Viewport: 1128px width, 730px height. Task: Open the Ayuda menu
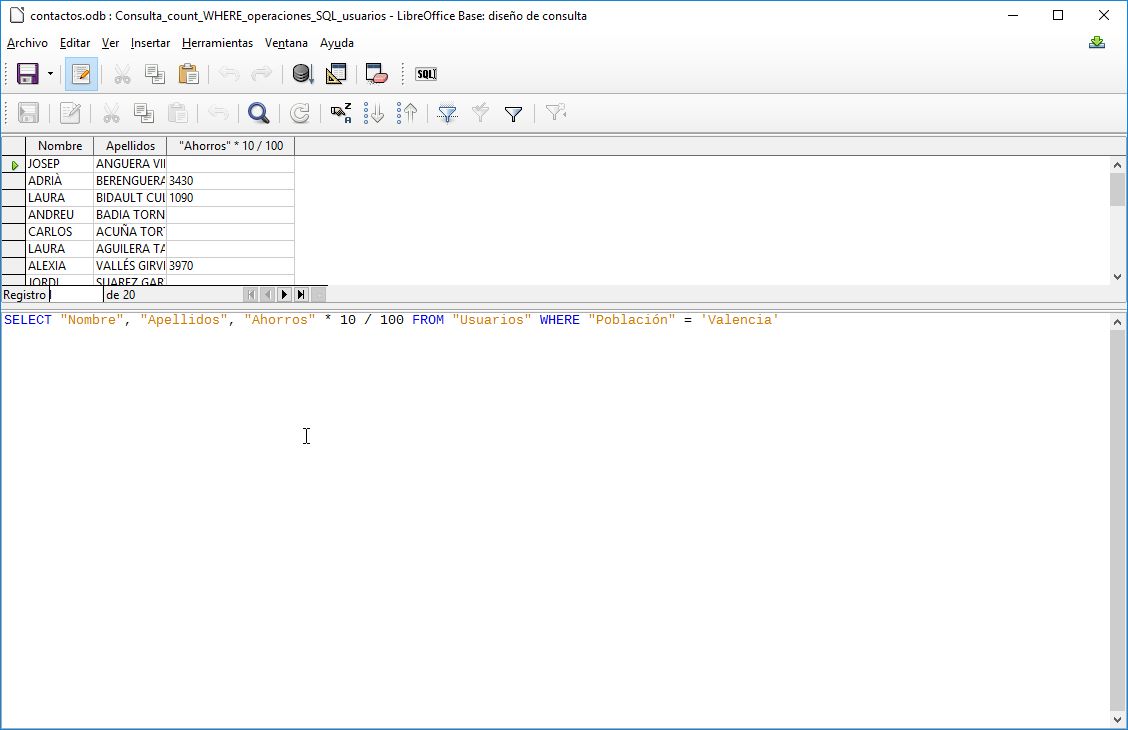tap(337, 43)
